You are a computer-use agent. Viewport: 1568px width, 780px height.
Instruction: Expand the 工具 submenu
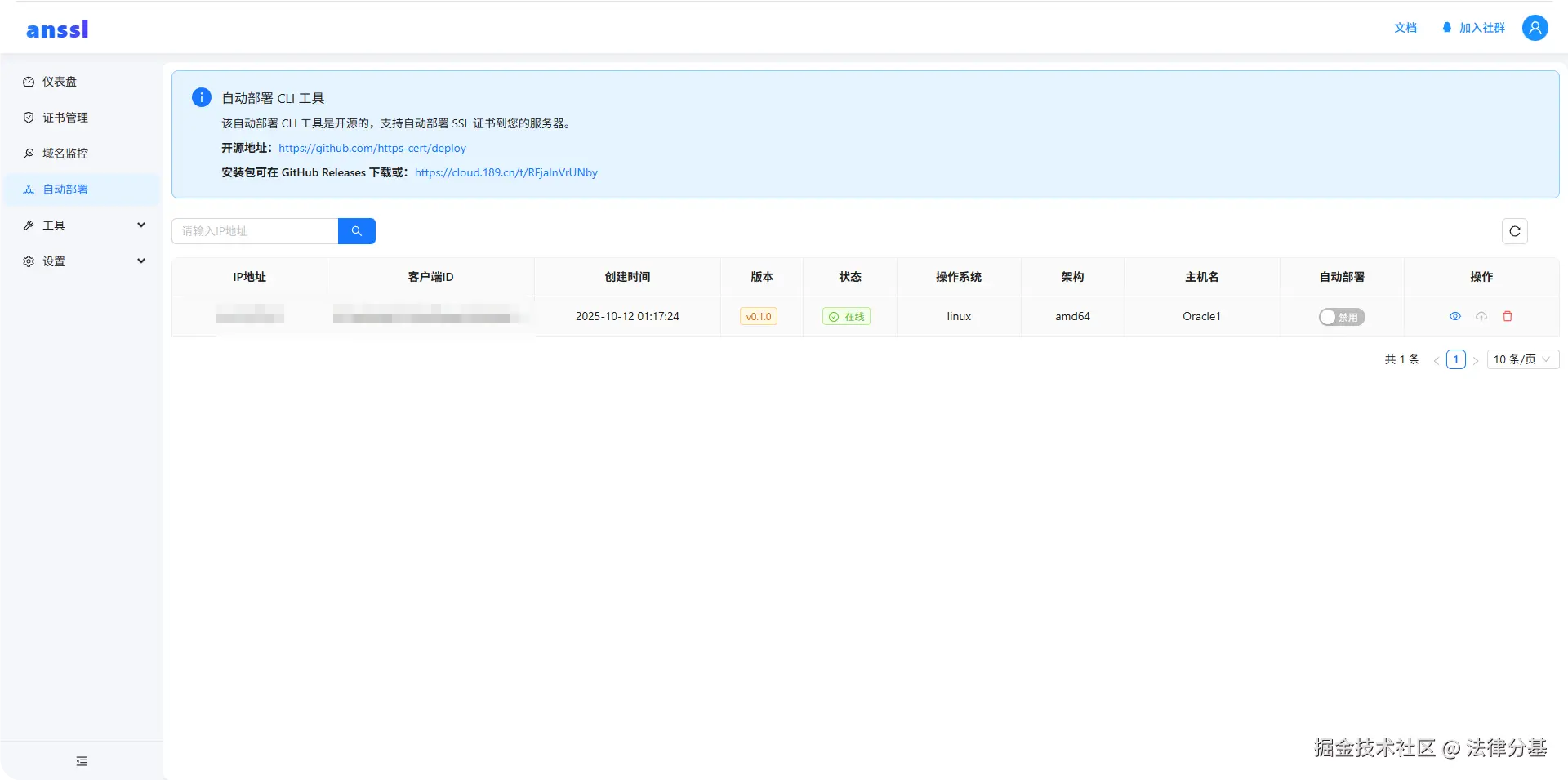82,225
